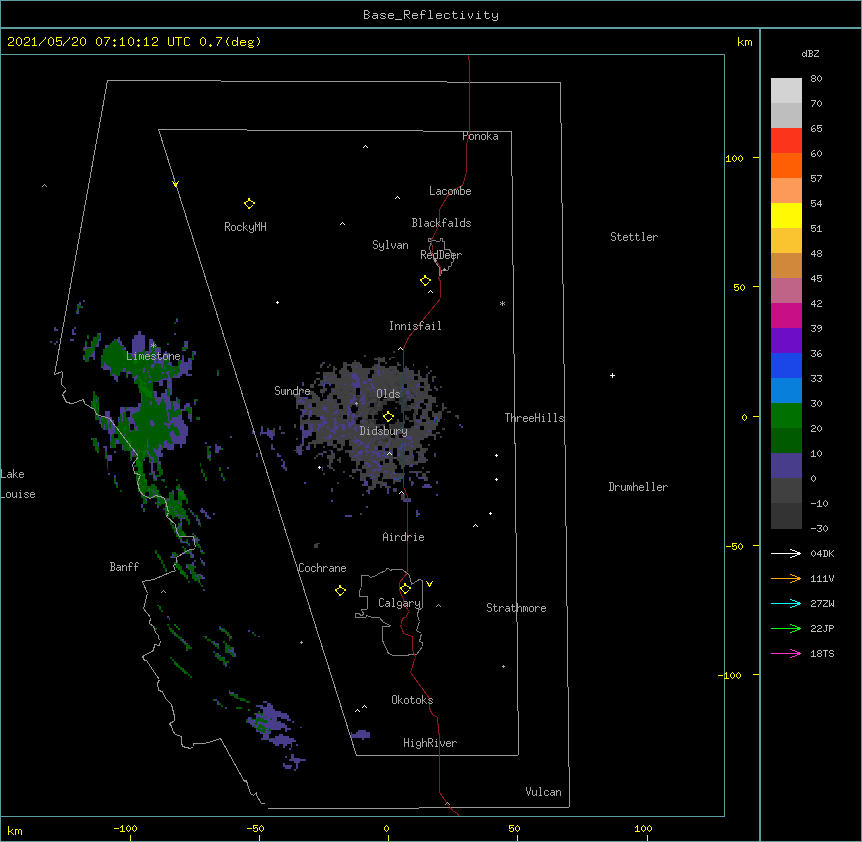Pick the slate blue 0–10 dBZ swatch
The width and height of the screenshot is (862, 842).
(x=786, y=466)
